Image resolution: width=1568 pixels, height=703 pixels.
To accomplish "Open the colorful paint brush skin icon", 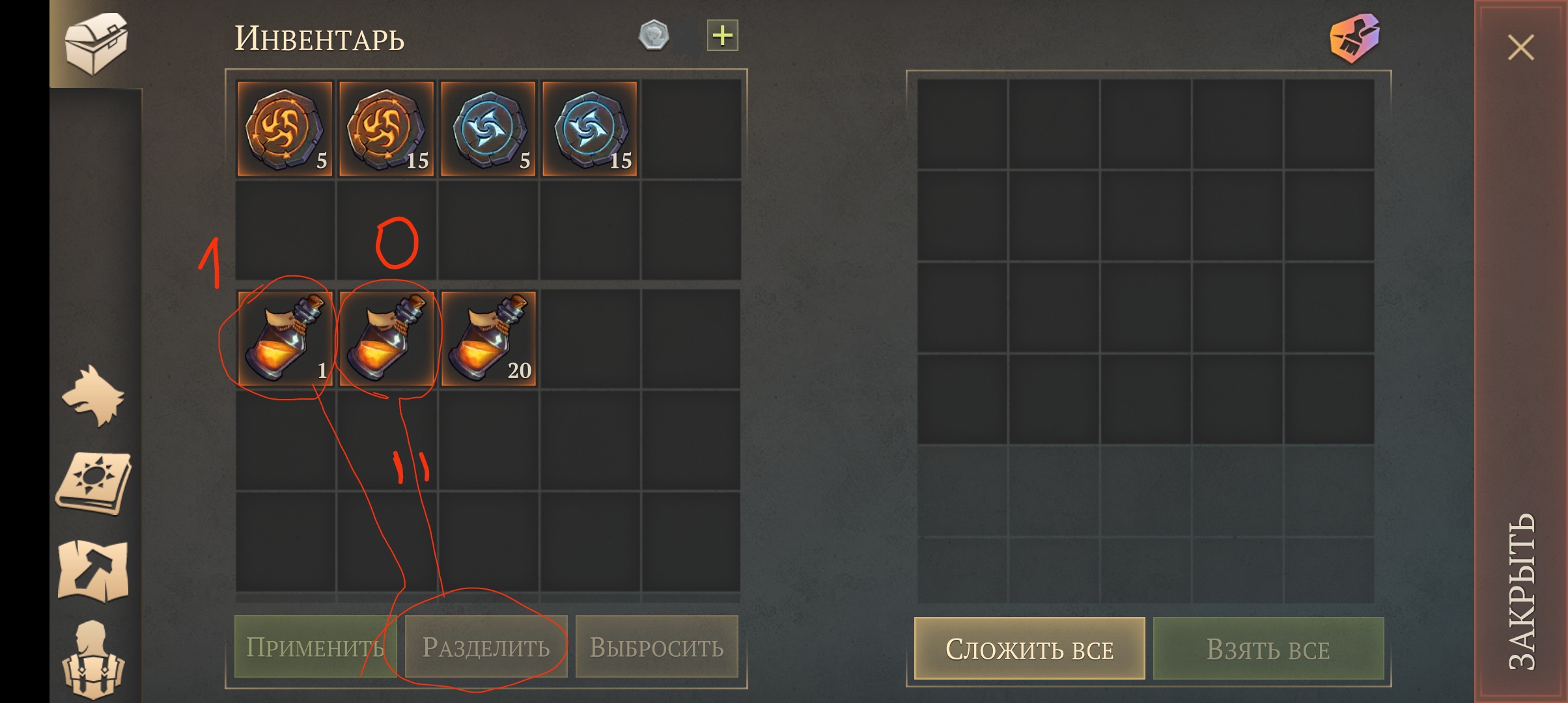I will coord(1354,38).
